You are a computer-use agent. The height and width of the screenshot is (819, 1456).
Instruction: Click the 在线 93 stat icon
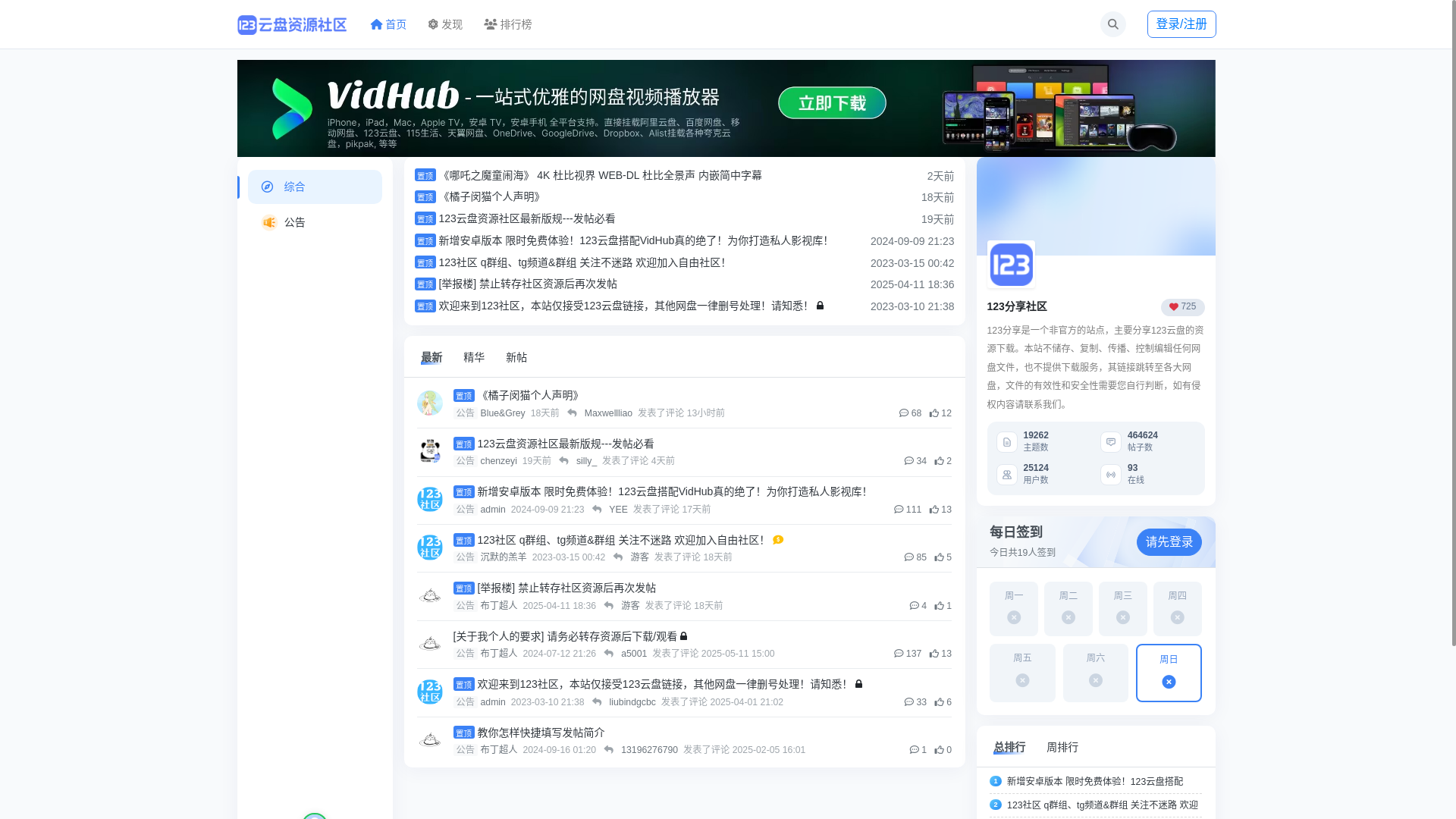point(1111,475)
